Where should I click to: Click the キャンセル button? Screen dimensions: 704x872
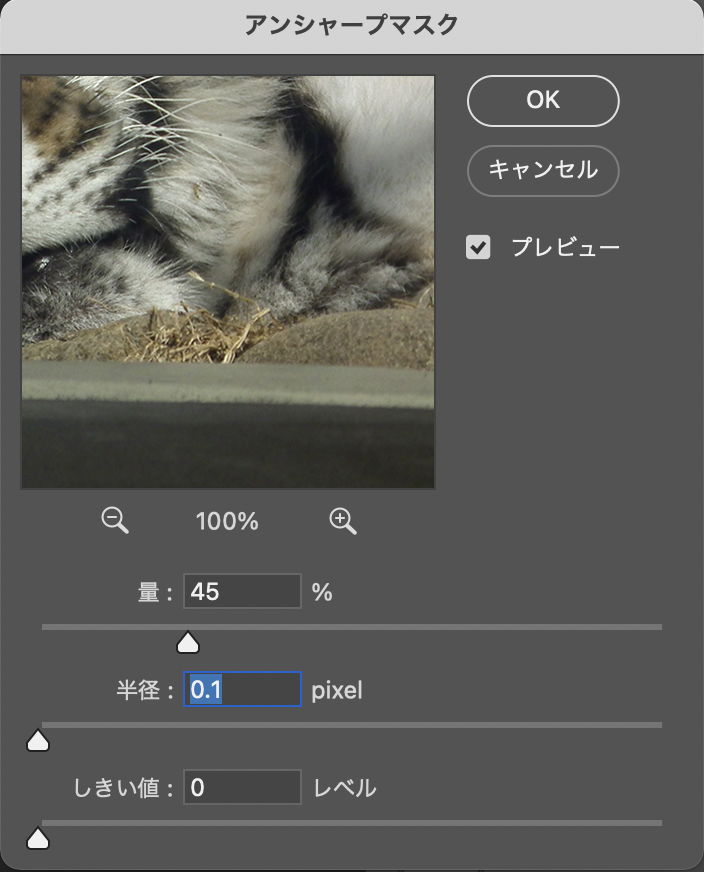coord(543,170)
